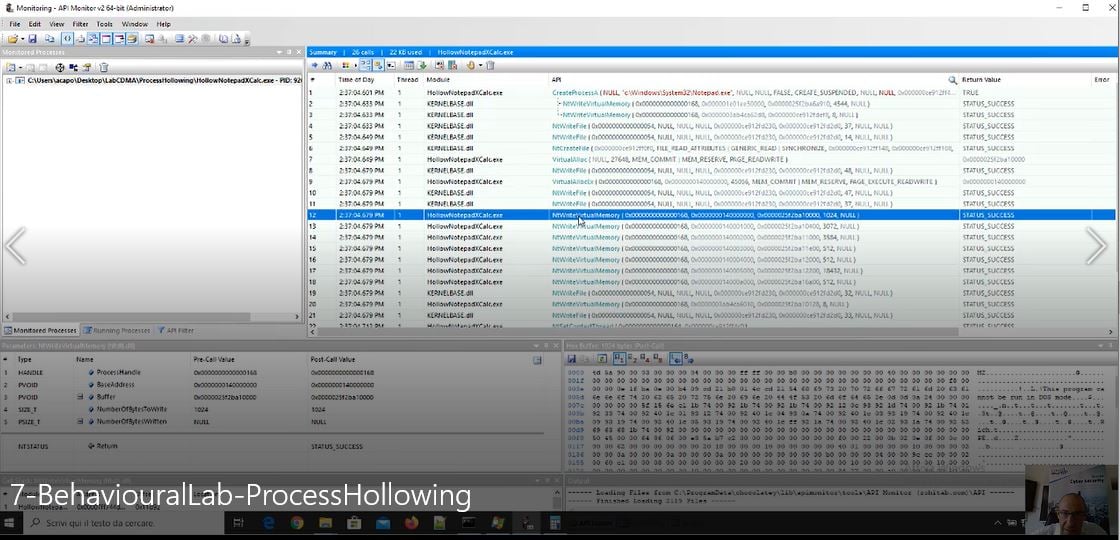
Task: Click the Save capture disk icon
Action: (32, 39)
